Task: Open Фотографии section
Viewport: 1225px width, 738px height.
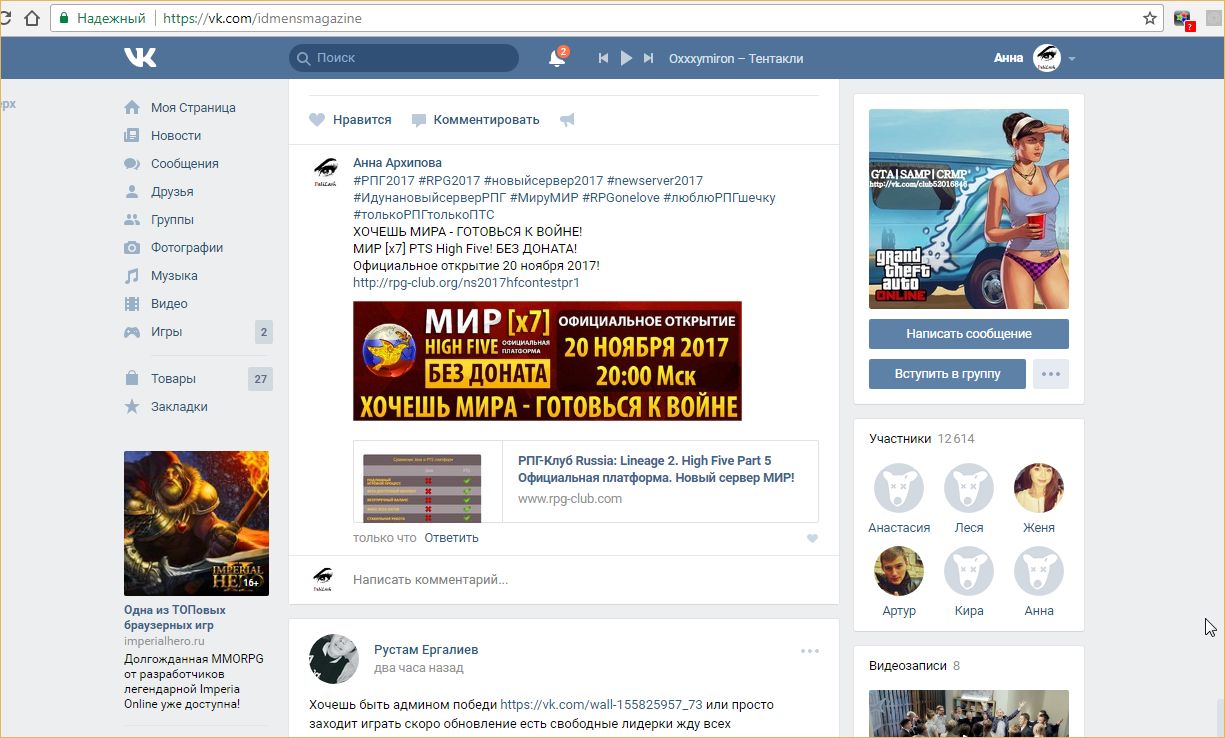Action: [x=187, y=247]
